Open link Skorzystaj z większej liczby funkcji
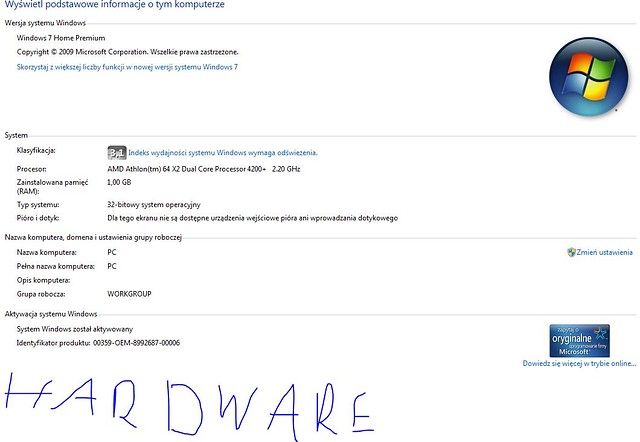640x442 pixels. 127,67
